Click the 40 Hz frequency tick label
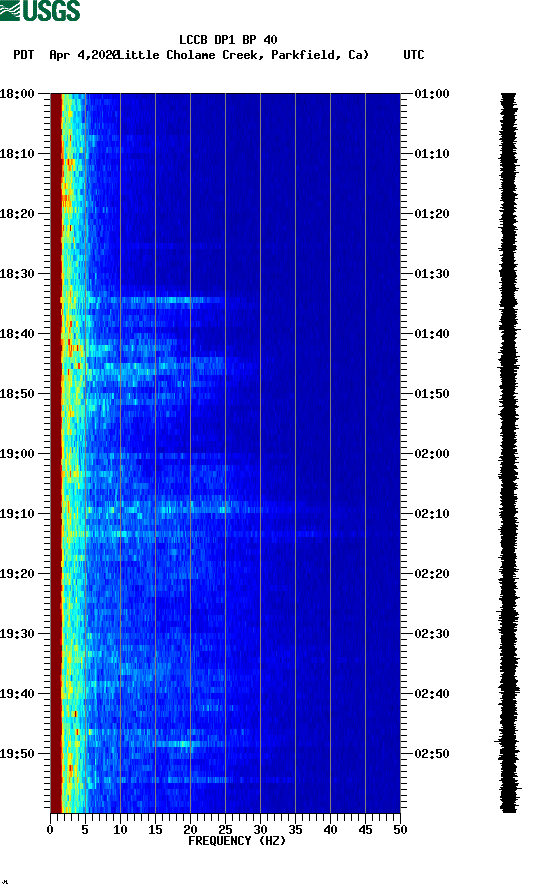552x893 pixels. [330, 830]
